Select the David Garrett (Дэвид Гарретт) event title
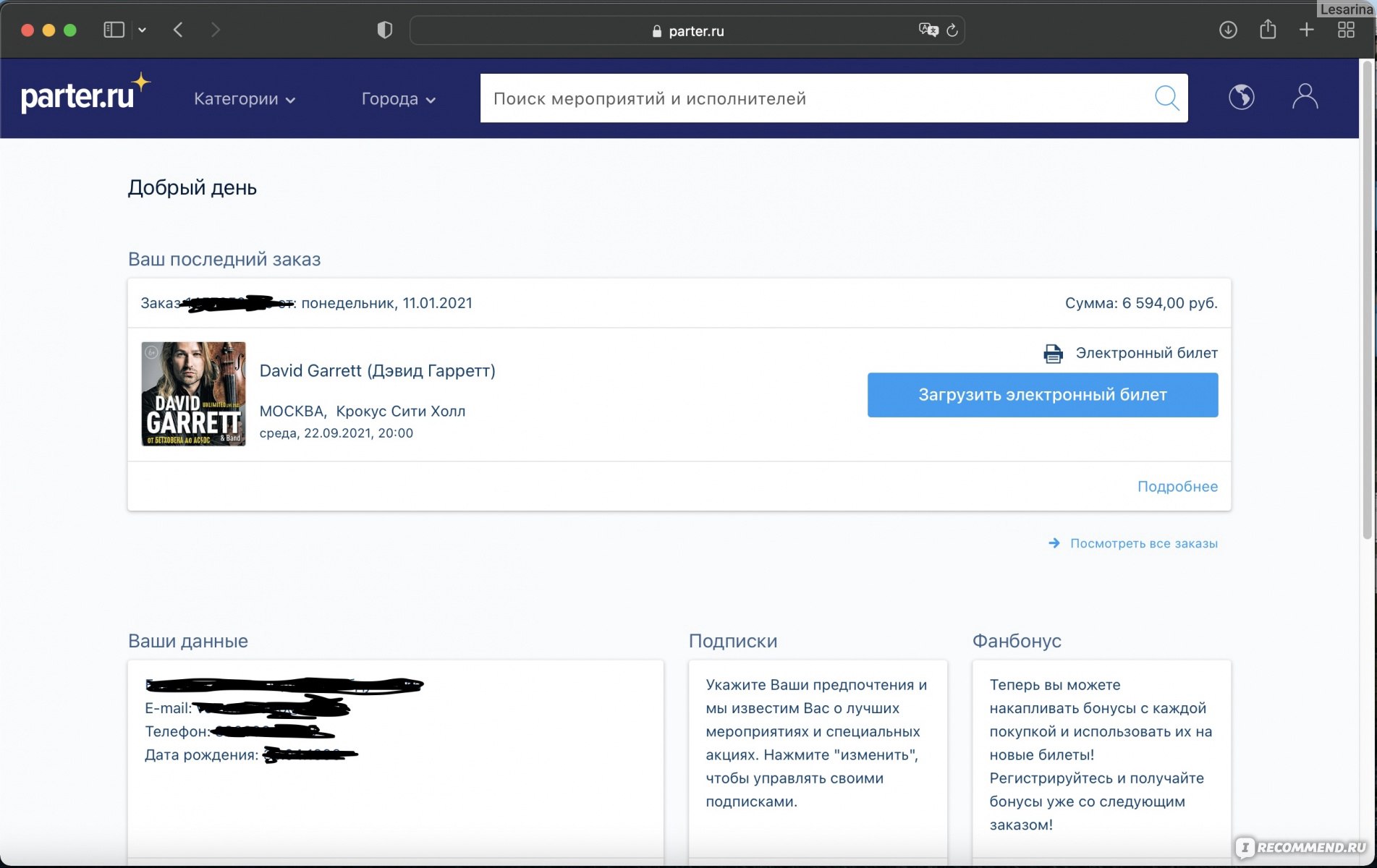The image size is (1377, 868). click(x=378, y=371)
